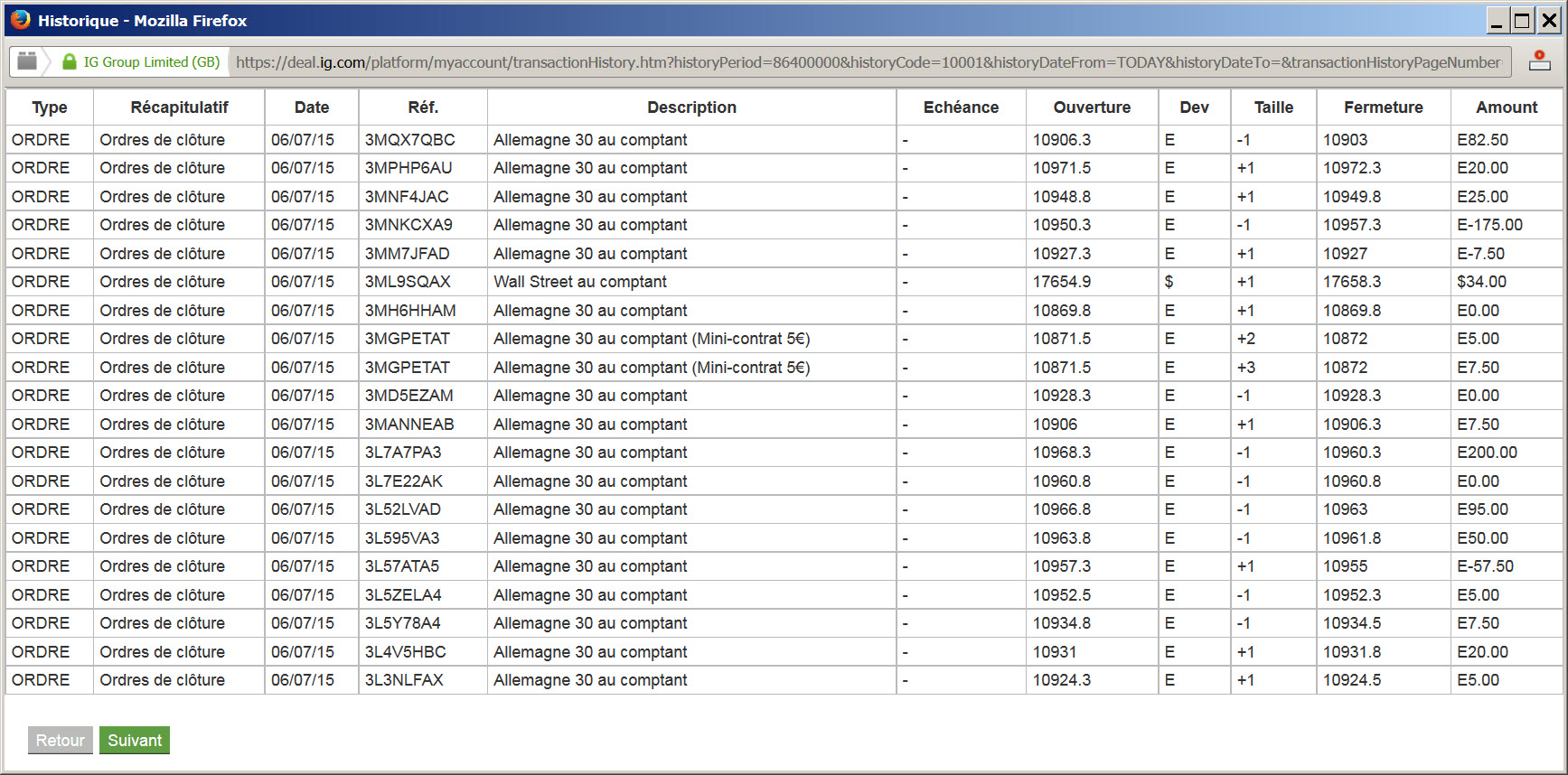Click the amount E200.00
The height and width of the screenshot is (775, 1568).
tap(1488, 453)
